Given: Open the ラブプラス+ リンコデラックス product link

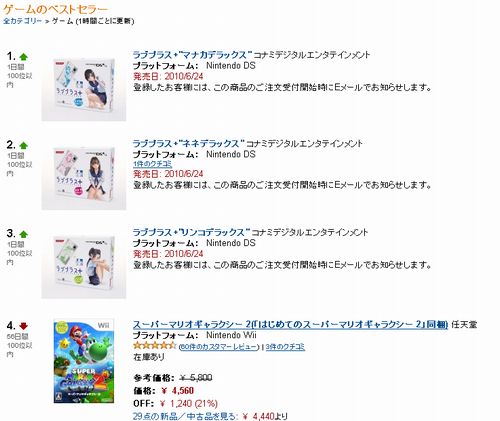Looking at the screenshot, I should click(x=191, y=232).
